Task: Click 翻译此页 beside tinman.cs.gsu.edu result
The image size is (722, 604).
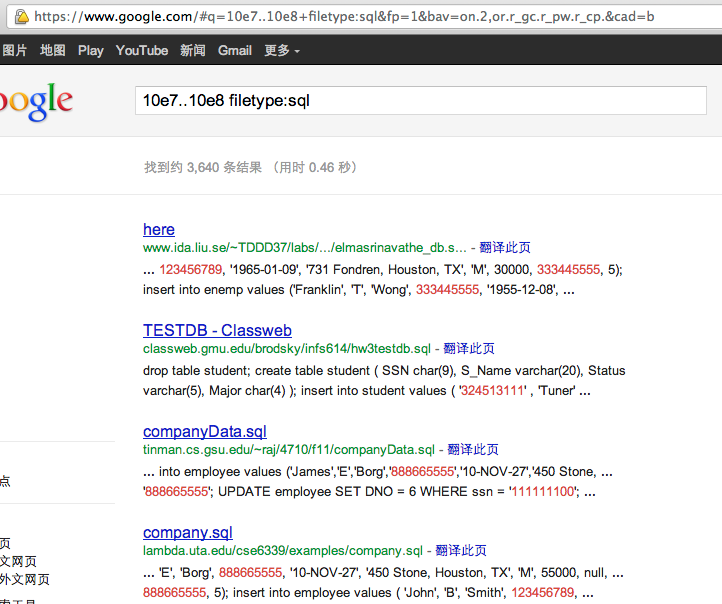Action: (x=472, y=450)
